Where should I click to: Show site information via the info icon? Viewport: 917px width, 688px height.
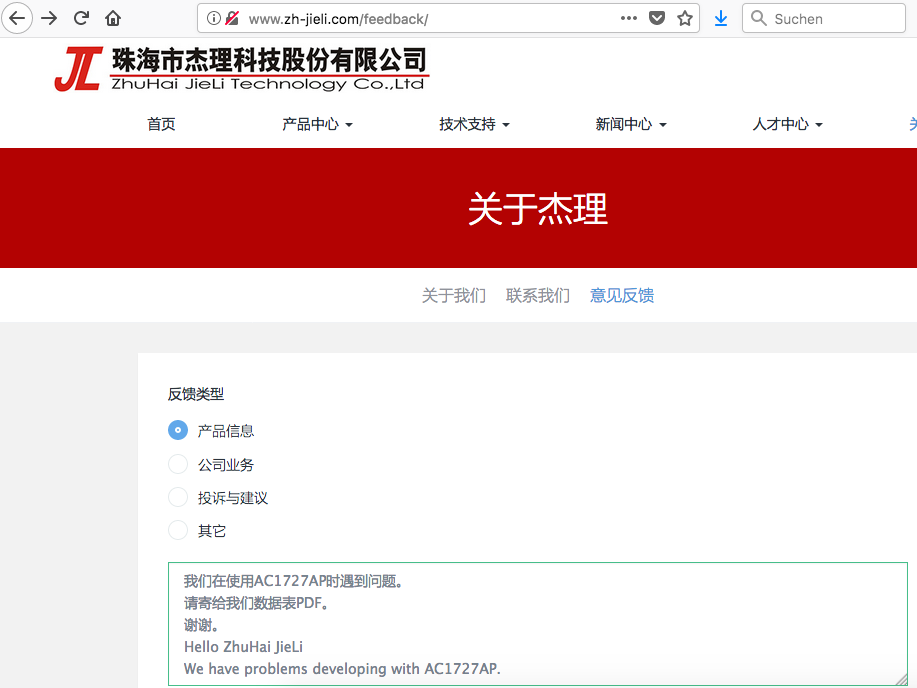coord(214,18)
